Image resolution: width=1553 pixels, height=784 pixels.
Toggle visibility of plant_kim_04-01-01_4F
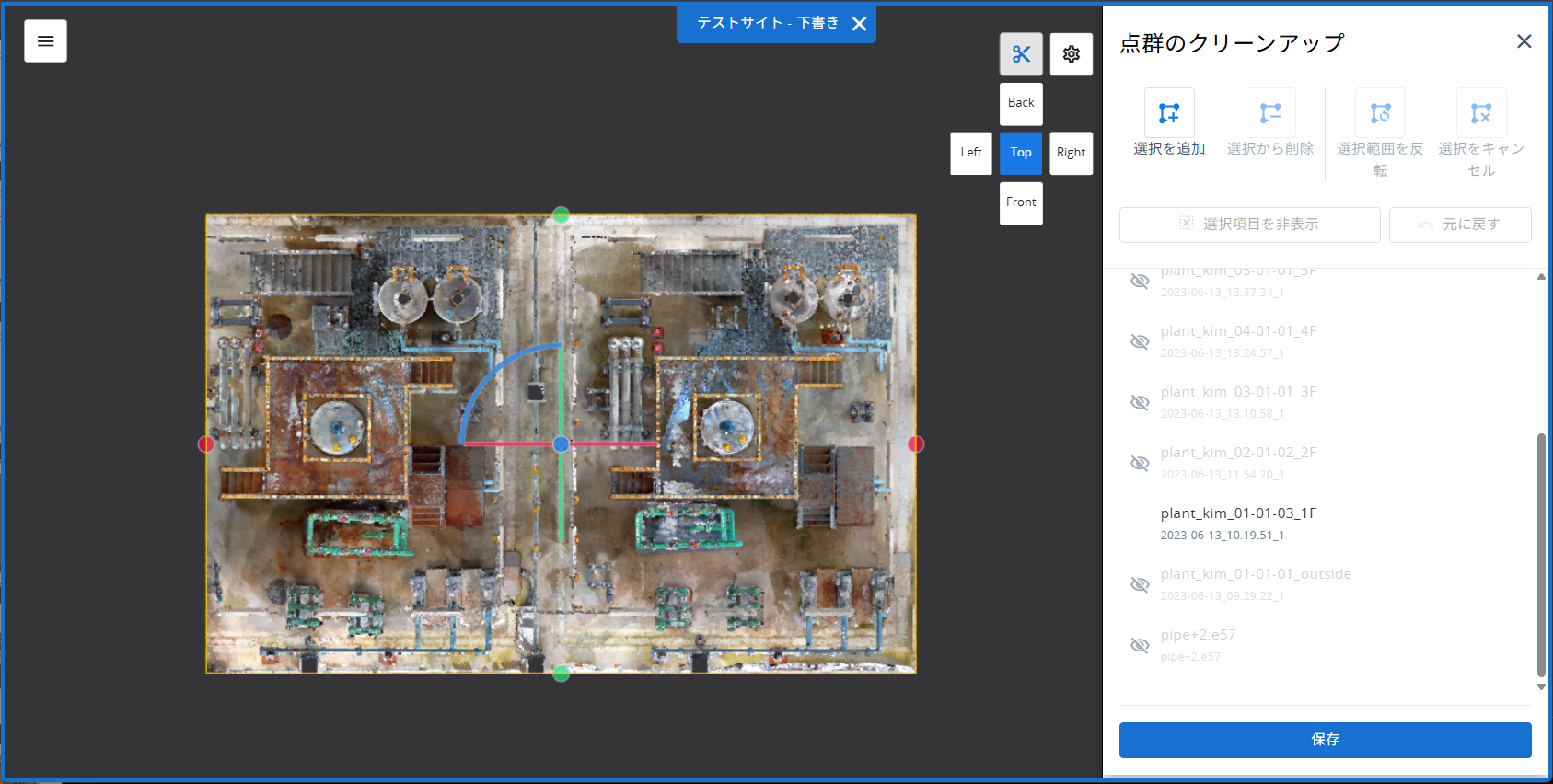pyautogui.click(x=1140, y=342)
